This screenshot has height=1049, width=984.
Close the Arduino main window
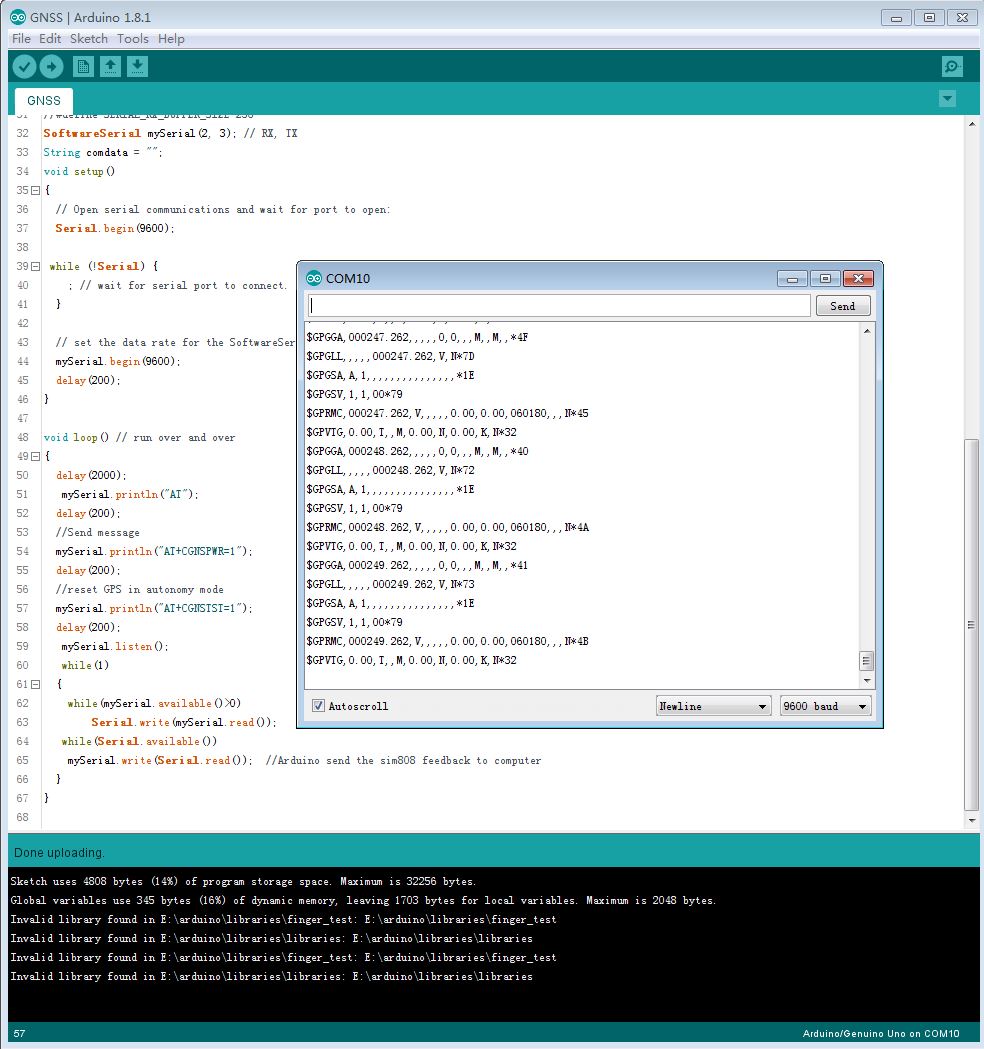click(962, 18)
